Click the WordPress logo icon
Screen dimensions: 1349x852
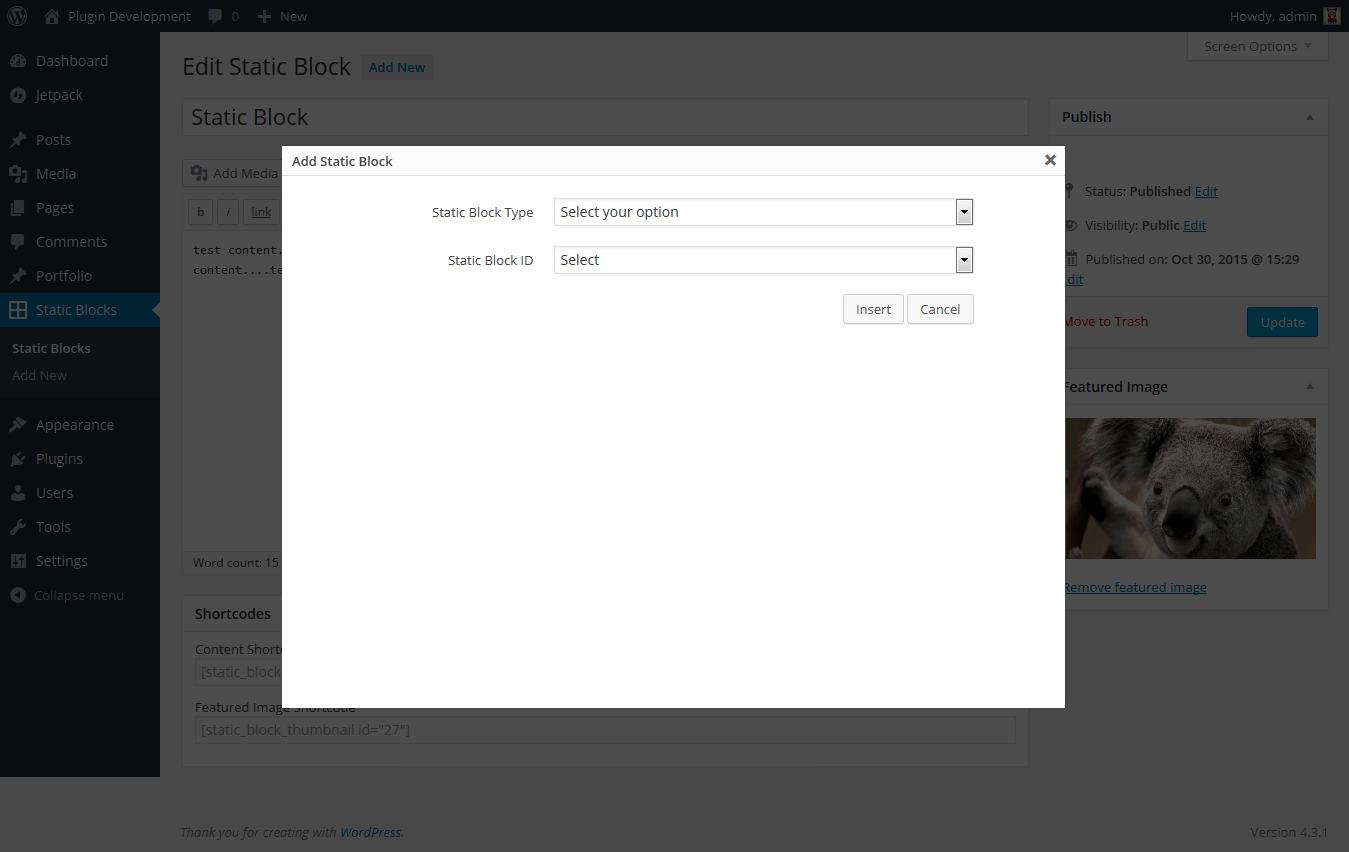coord(17,16)
